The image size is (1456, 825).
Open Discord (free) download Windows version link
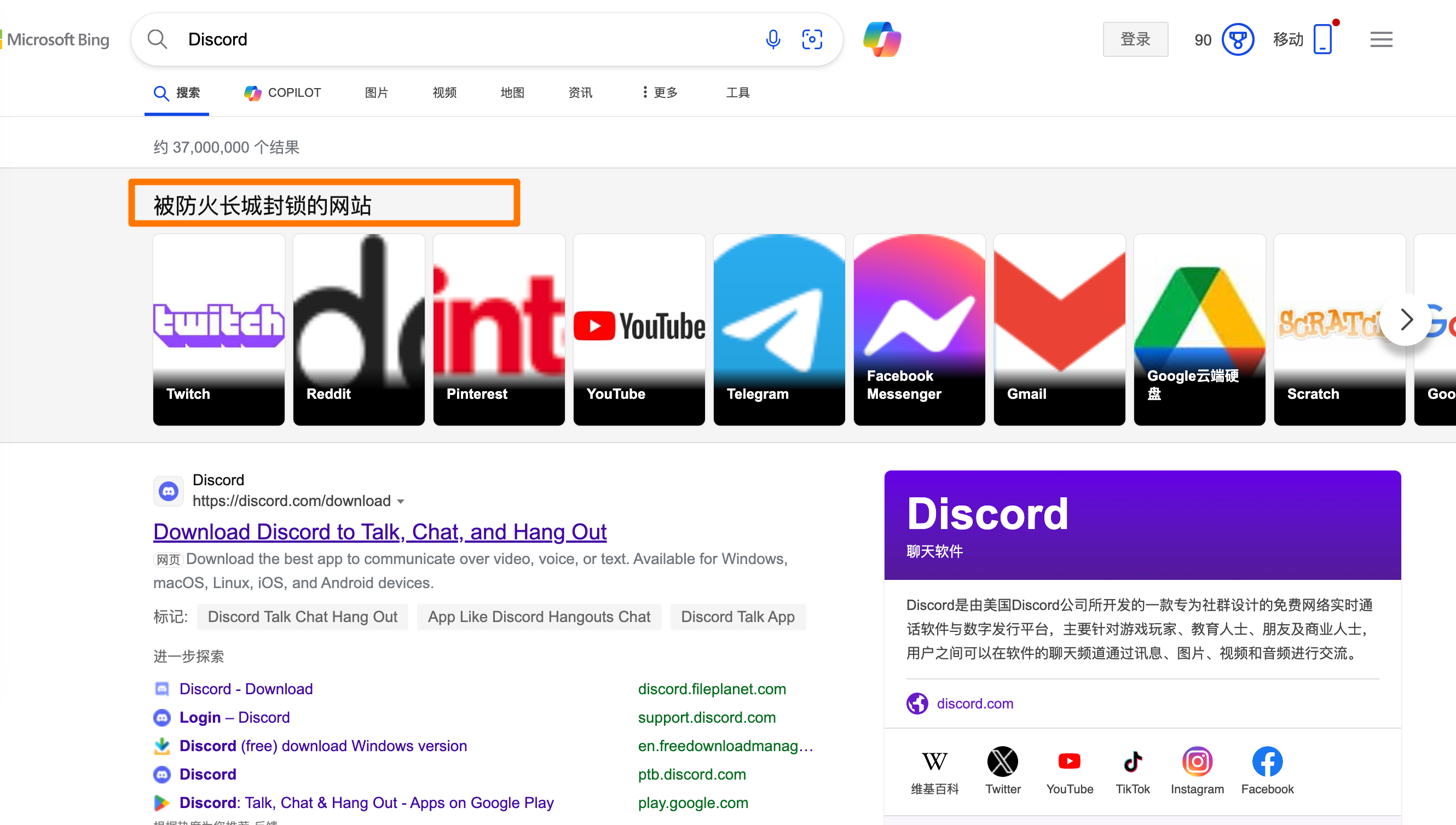(323, 746)
